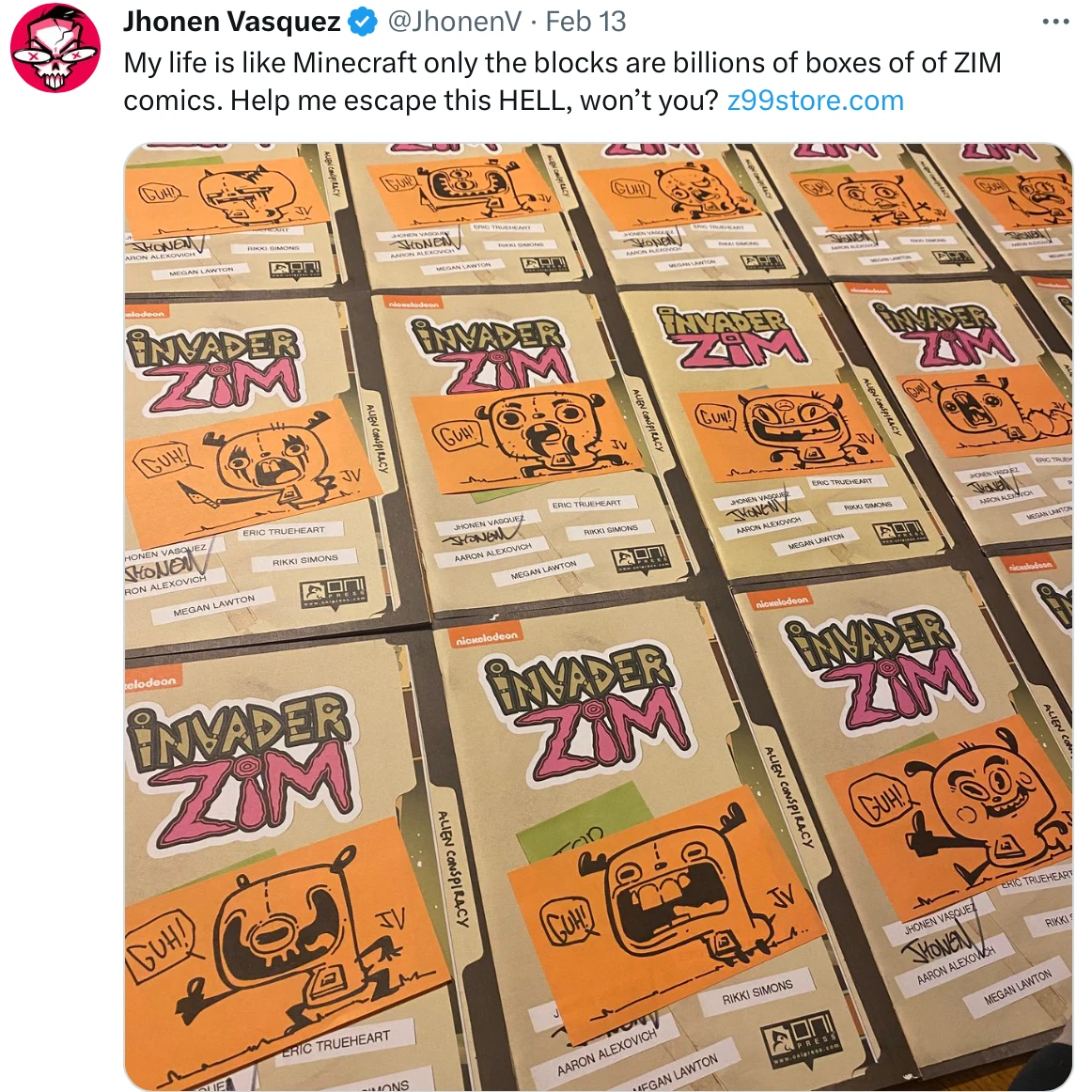Open the photo of Invader Zim comics
The image size is (1092, 1092).
pos(599,616)
